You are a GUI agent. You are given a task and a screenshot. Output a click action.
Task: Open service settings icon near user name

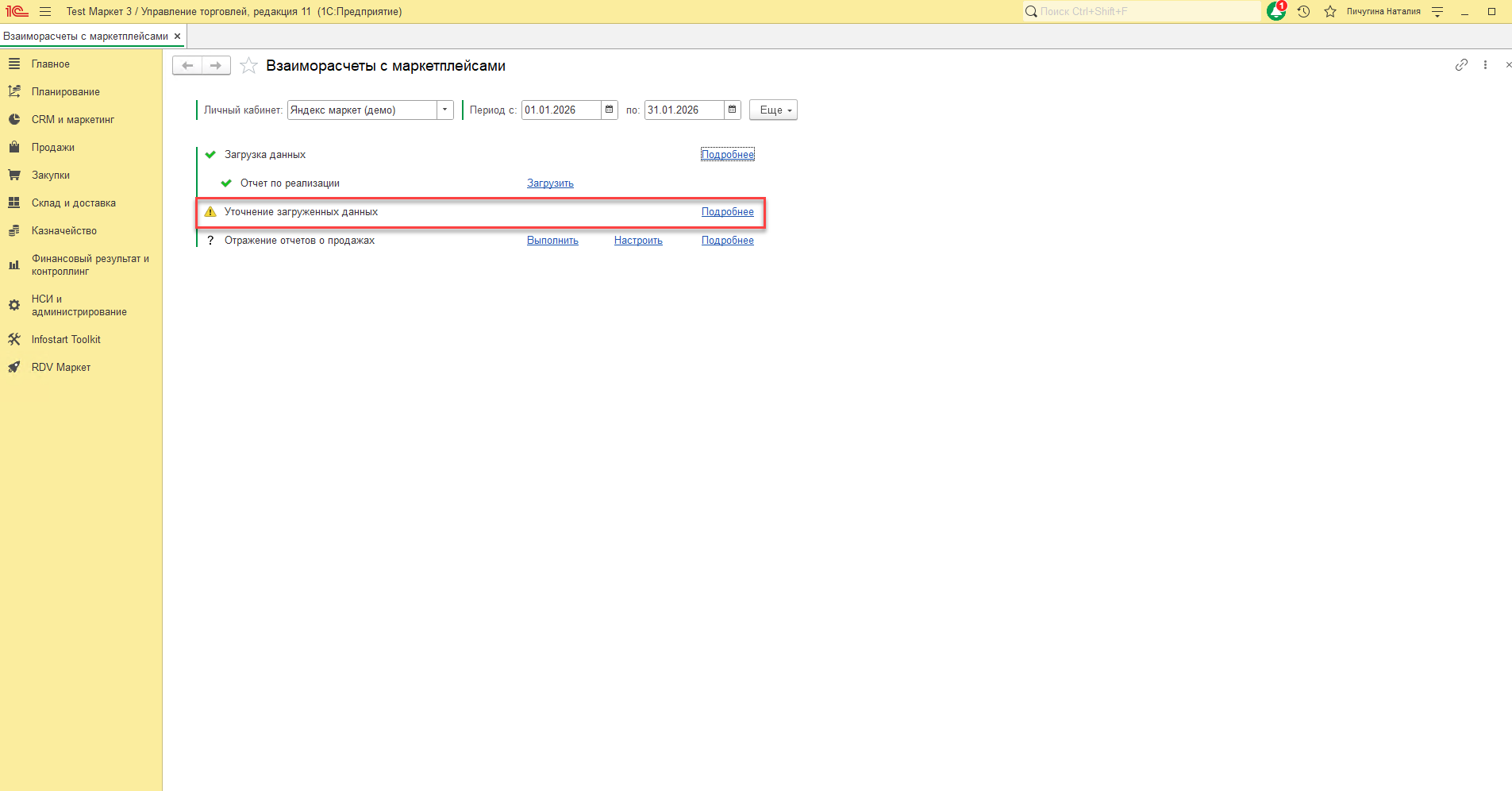tap(1437, 12)
